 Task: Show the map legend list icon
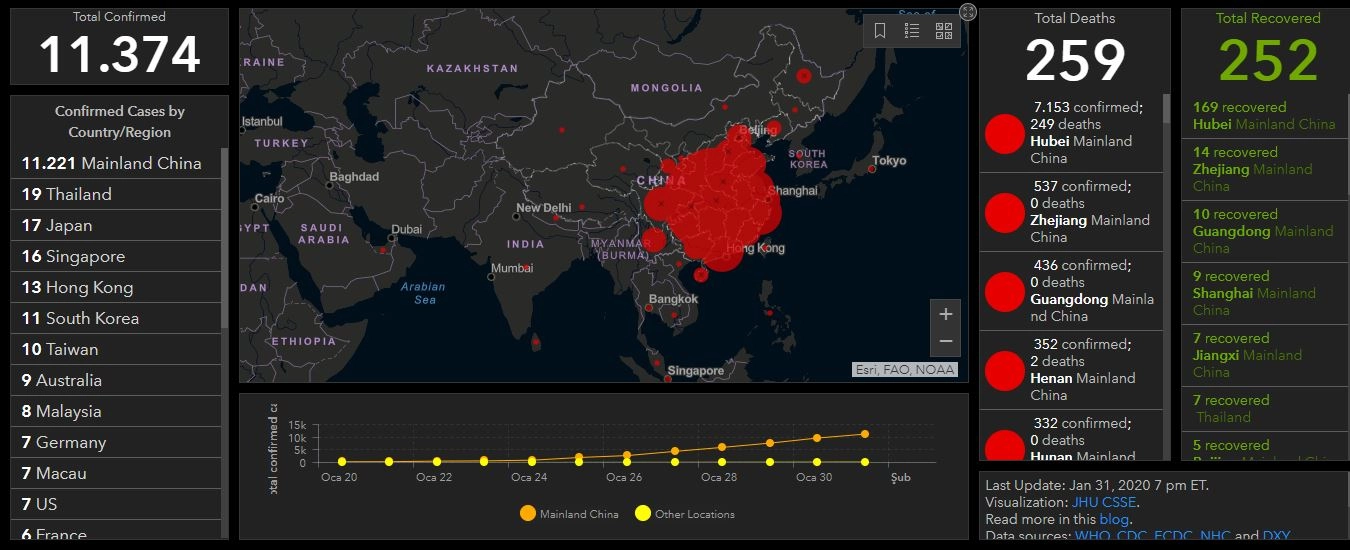point(912,31)
